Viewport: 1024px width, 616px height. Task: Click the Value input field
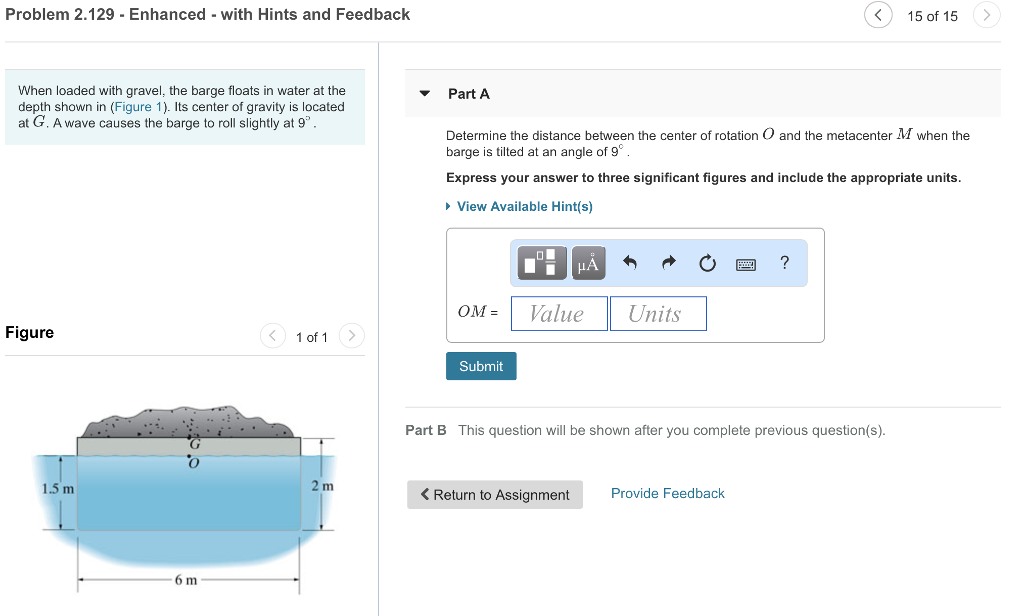(558, 313)
